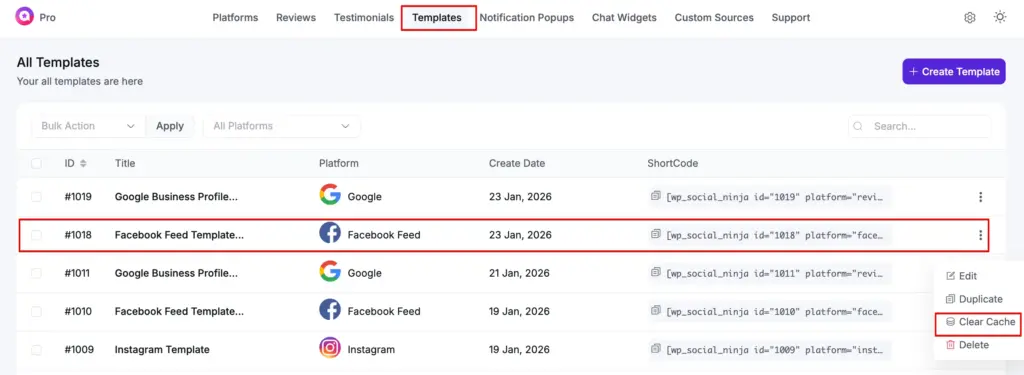
Task: Open the Reviews tab
Action: (296, 18)
